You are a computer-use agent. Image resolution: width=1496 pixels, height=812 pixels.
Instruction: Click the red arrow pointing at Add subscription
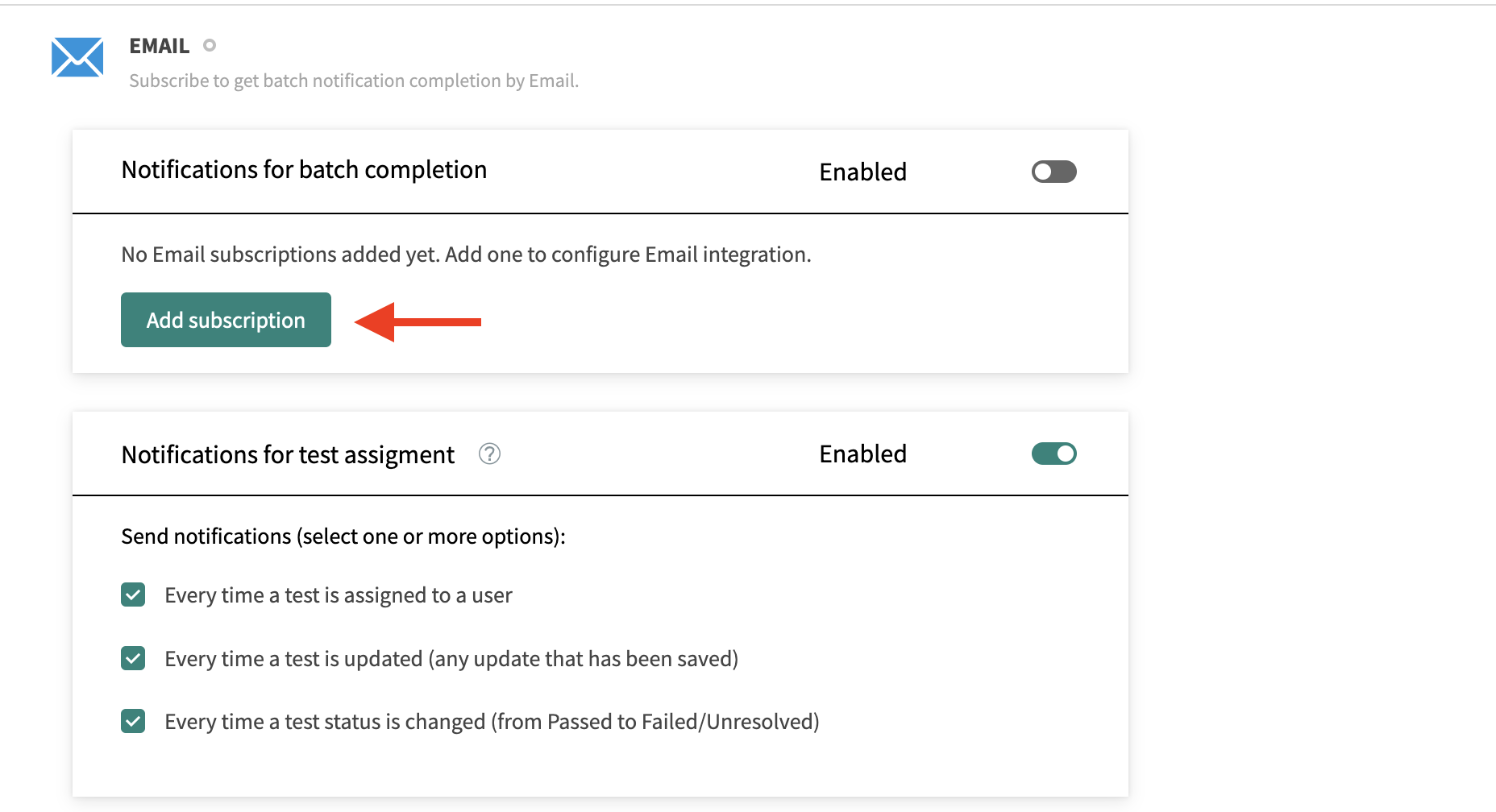coord(418,321)
